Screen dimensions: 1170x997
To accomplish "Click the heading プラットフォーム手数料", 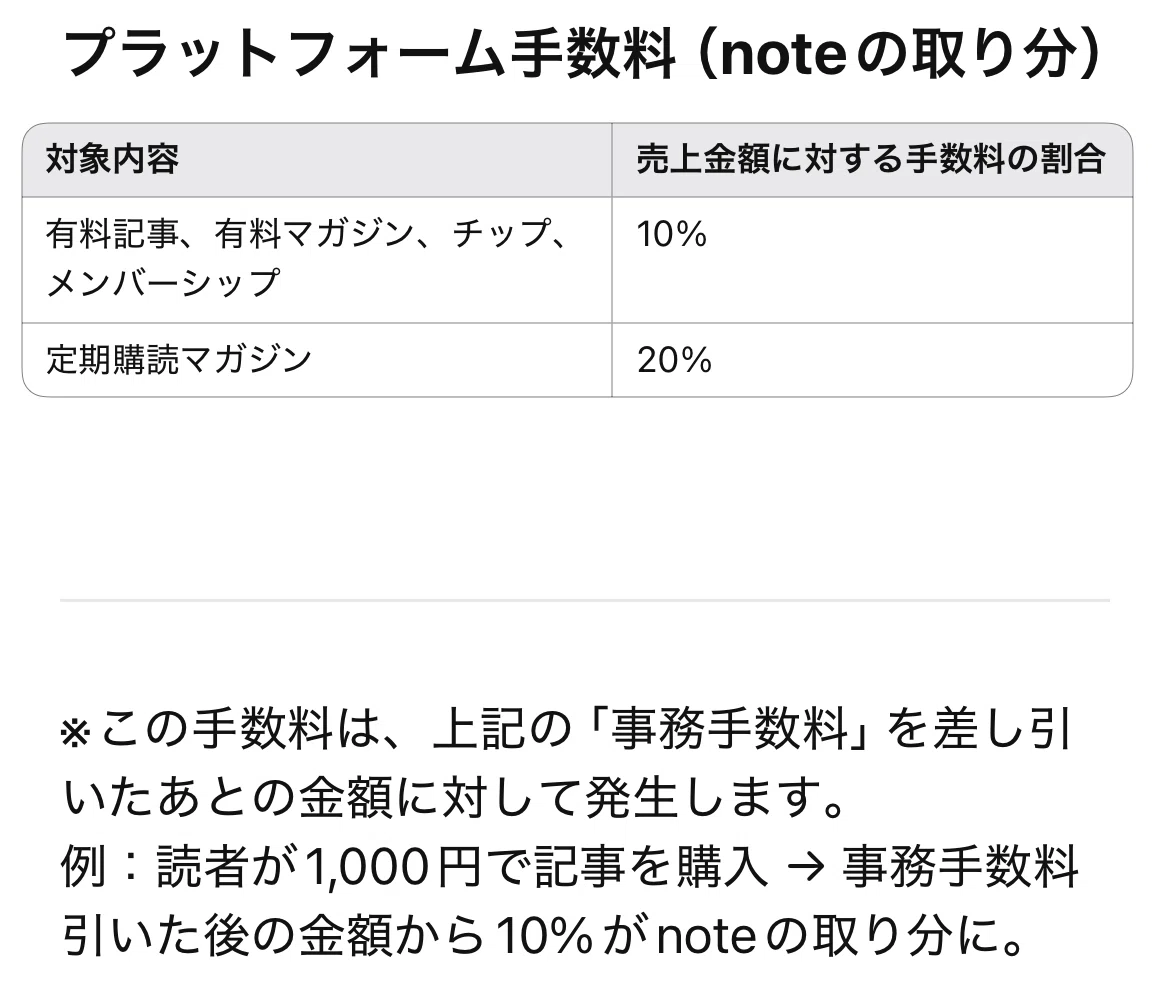I will point(370,54).
